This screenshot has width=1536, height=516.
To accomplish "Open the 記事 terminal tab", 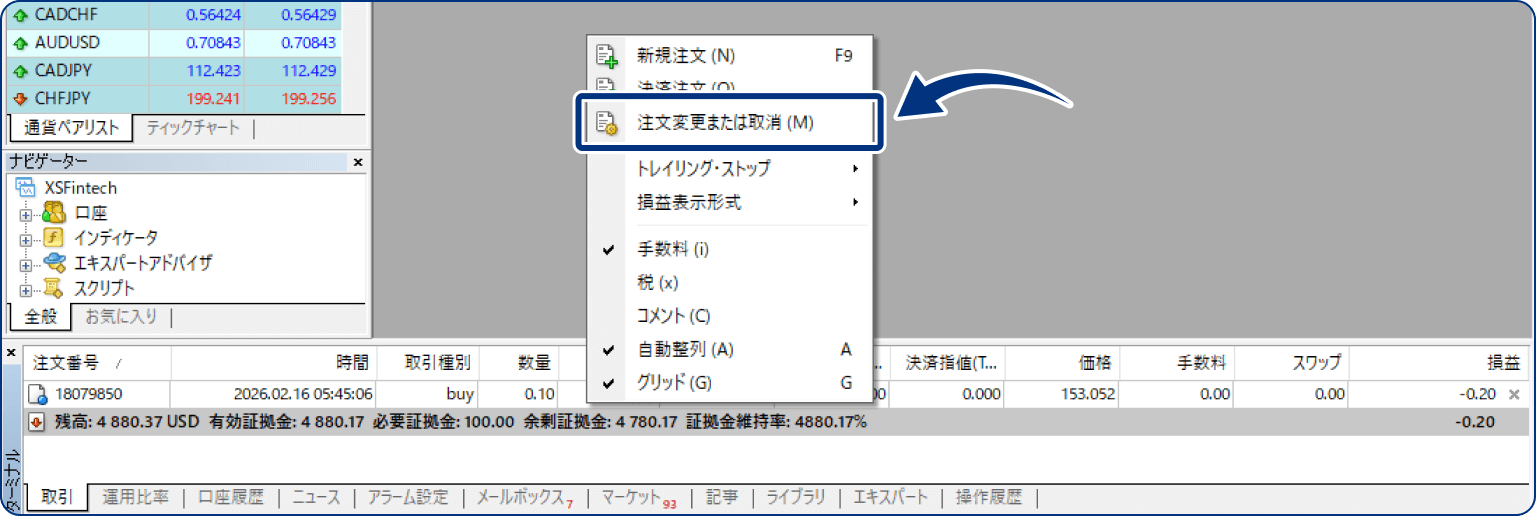I will 721,497.
